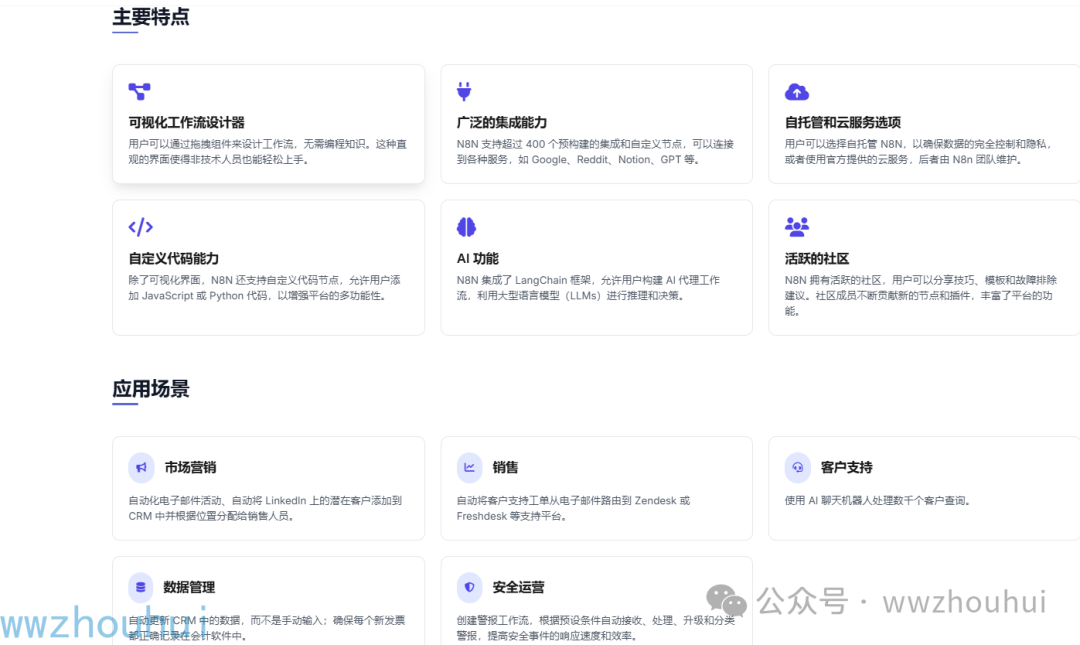This screenshot has height=645, width=1080.
Task: Click the AI 功能 circular icon
Action: [x=467, y=226]
